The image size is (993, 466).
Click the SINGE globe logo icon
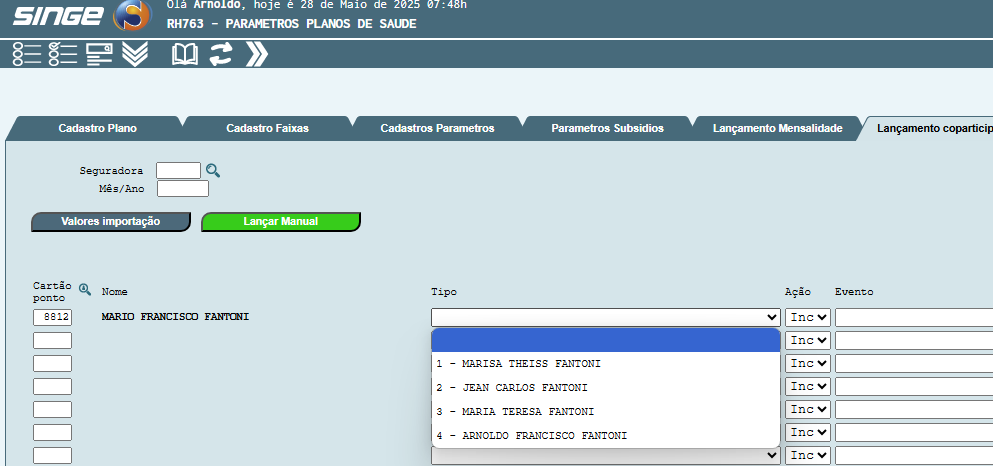point(132,16)
